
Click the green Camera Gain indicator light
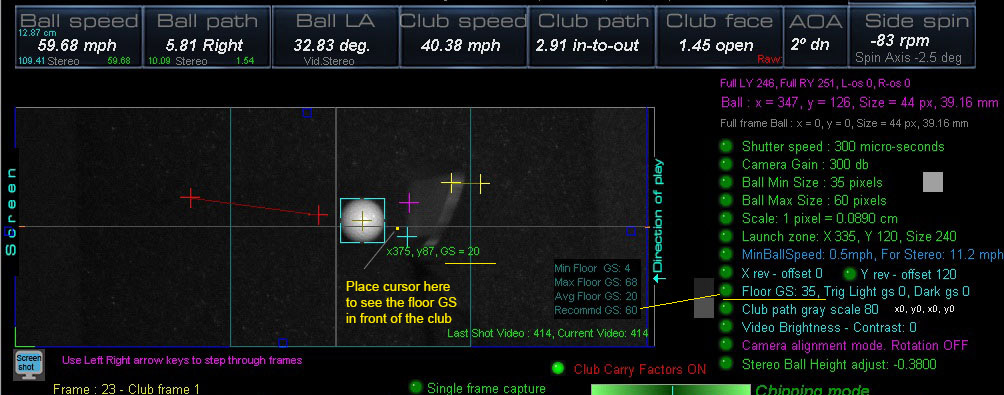point(726,164)
